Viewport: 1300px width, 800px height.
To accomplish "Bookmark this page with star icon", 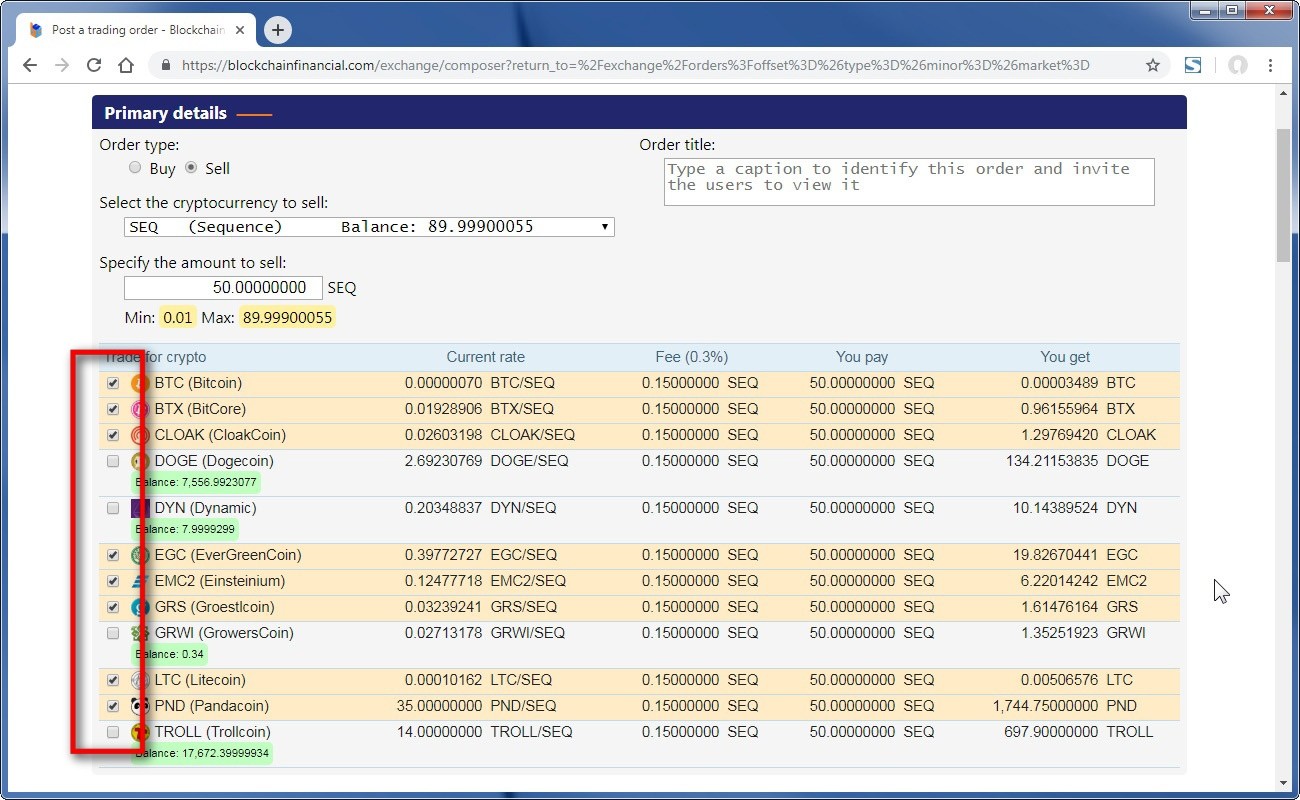I will (1152, 65).
